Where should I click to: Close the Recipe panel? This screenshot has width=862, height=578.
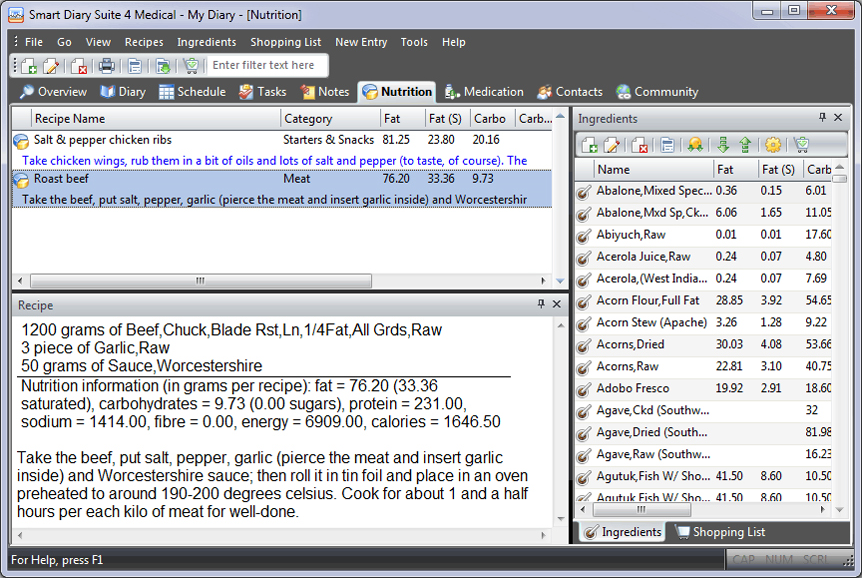(x=557, y=305)
